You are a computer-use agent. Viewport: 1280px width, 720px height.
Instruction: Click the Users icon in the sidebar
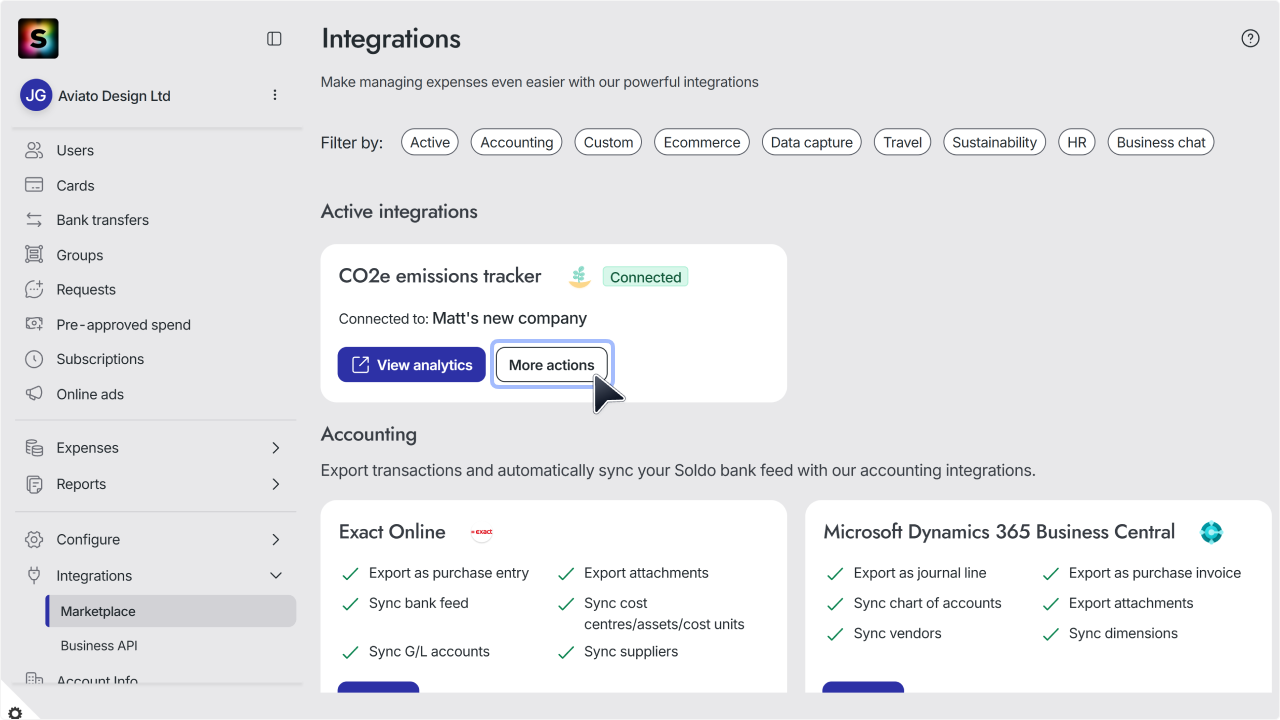(34, 150)
